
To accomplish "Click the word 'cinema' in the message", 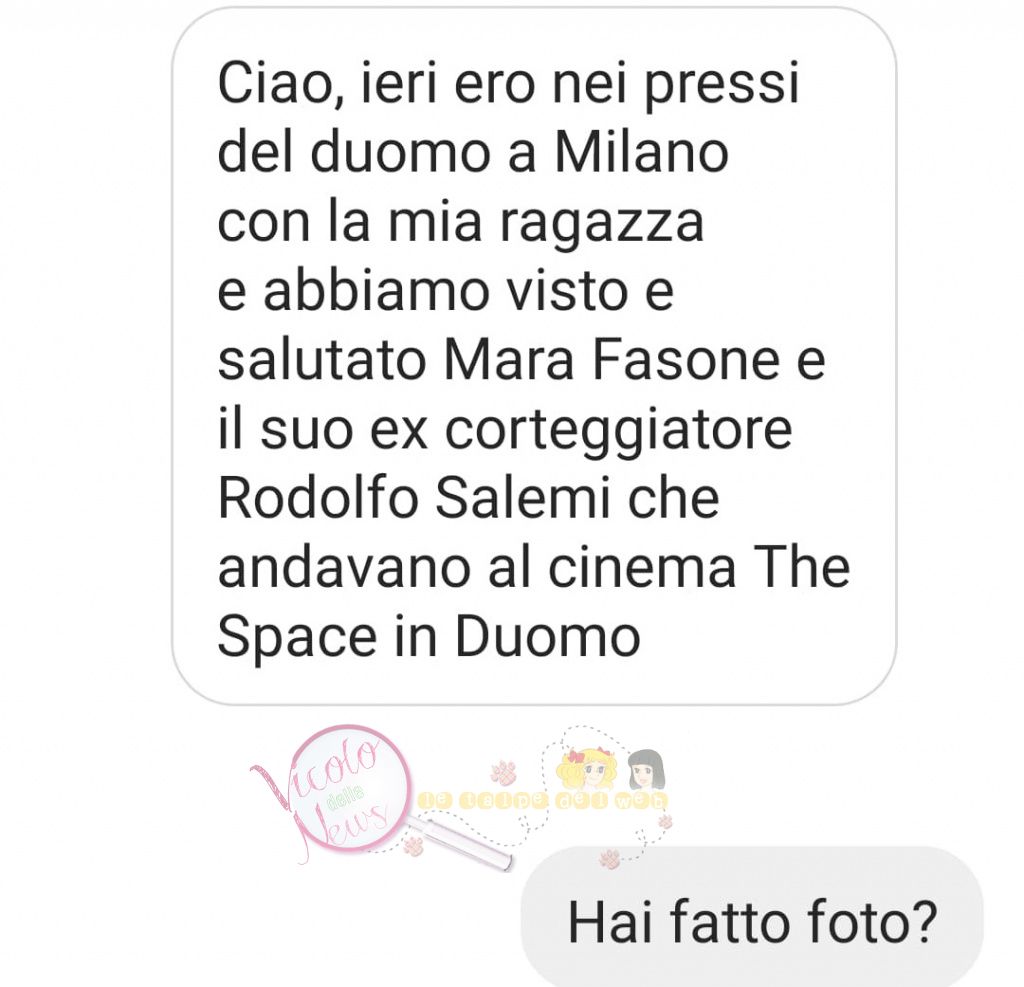I will click(x=641, y=567).
